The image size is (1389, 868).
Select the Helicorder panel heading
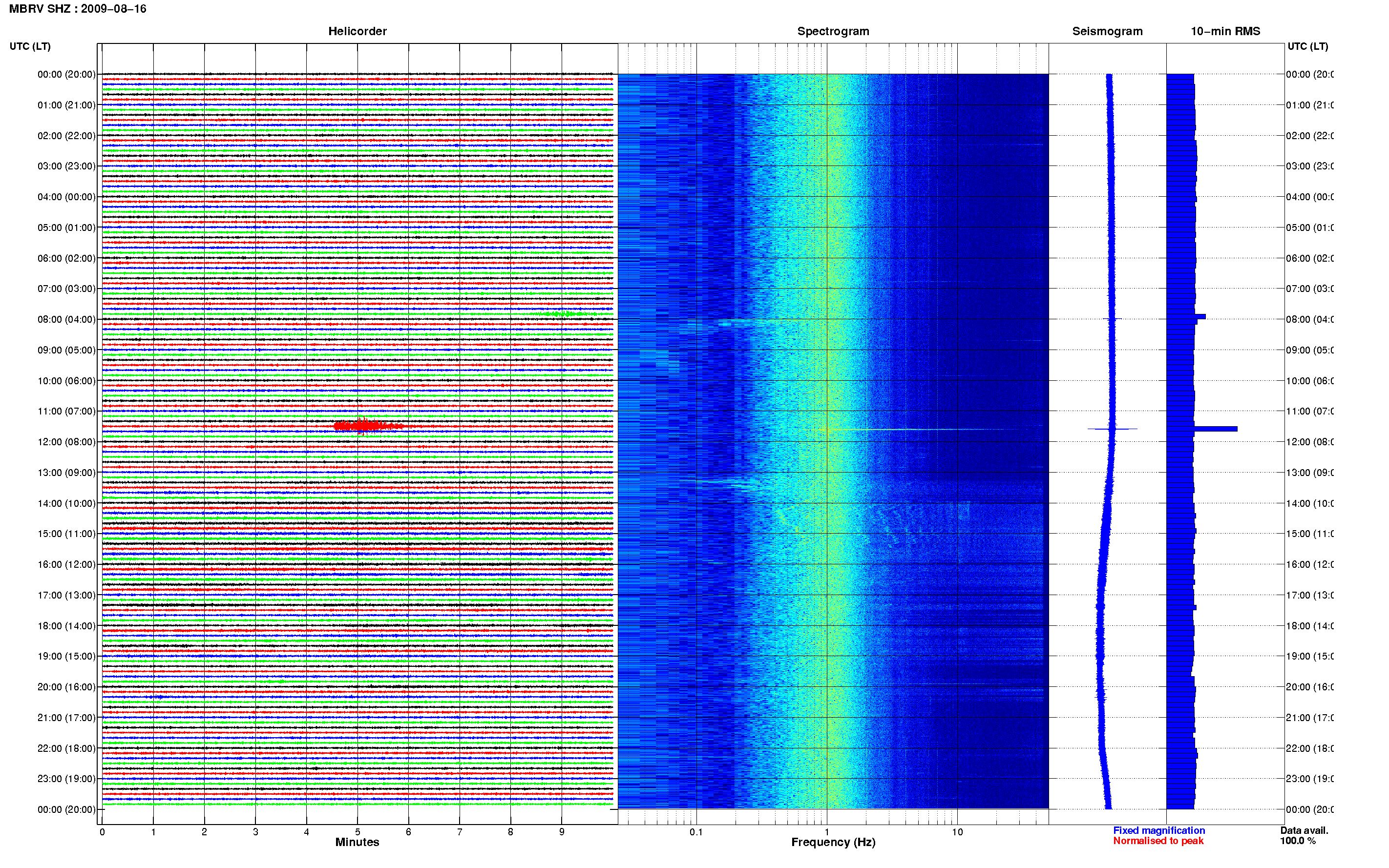[357, 31]
